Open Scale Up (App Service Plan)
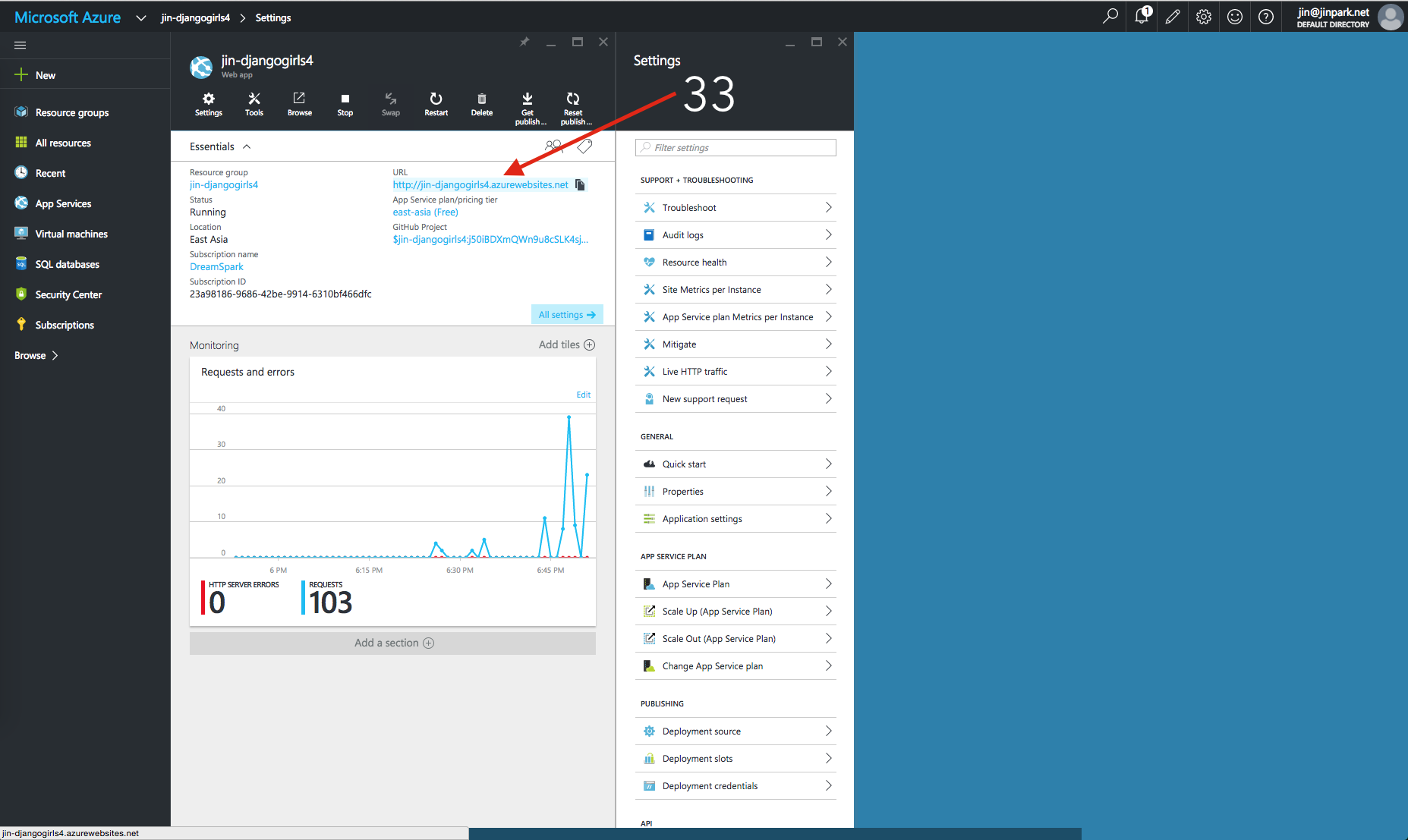 [x=735, y=611]
